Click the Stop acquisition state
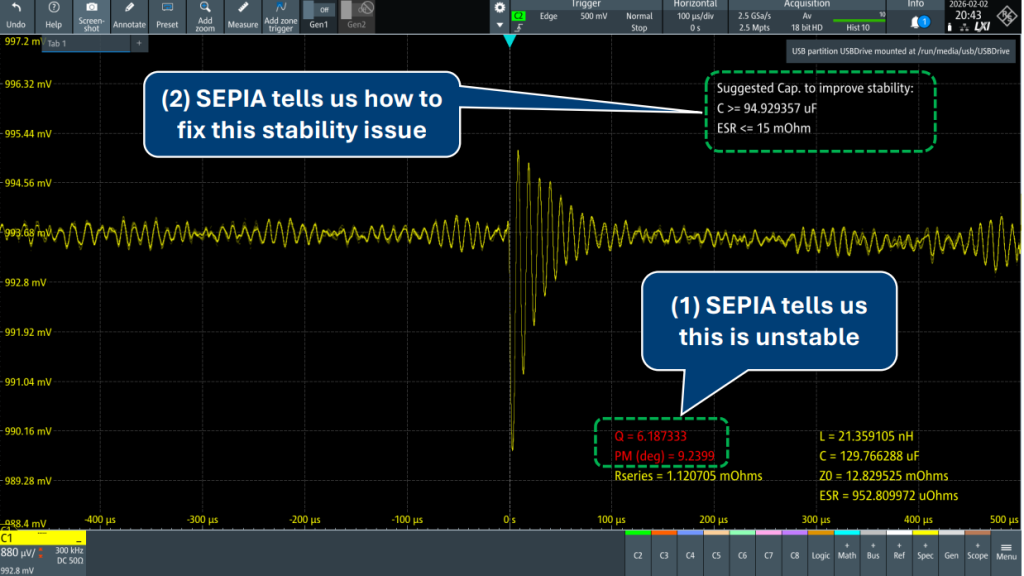Image resolution: width=1024 pixels, height=576 pixels. [x=639, y=28]
